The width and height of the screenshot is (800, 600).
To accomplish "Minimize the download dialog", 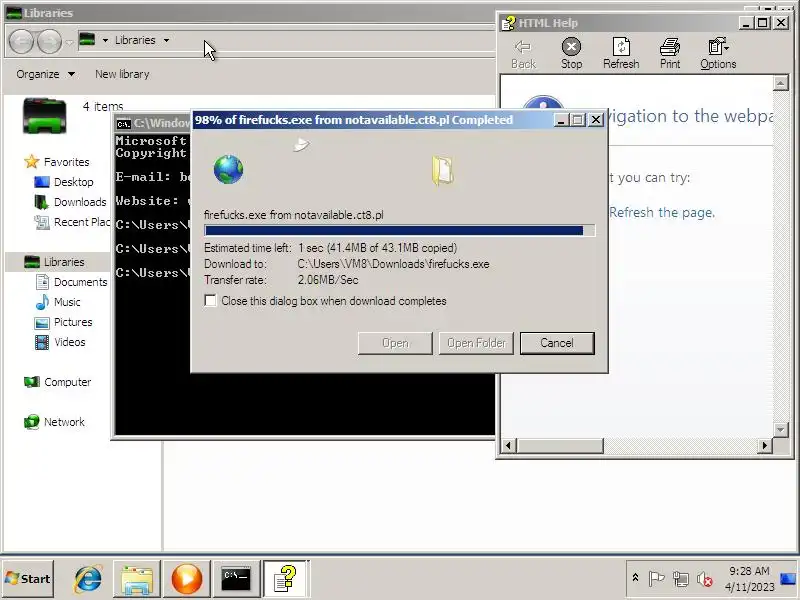I will coord(561,120).
